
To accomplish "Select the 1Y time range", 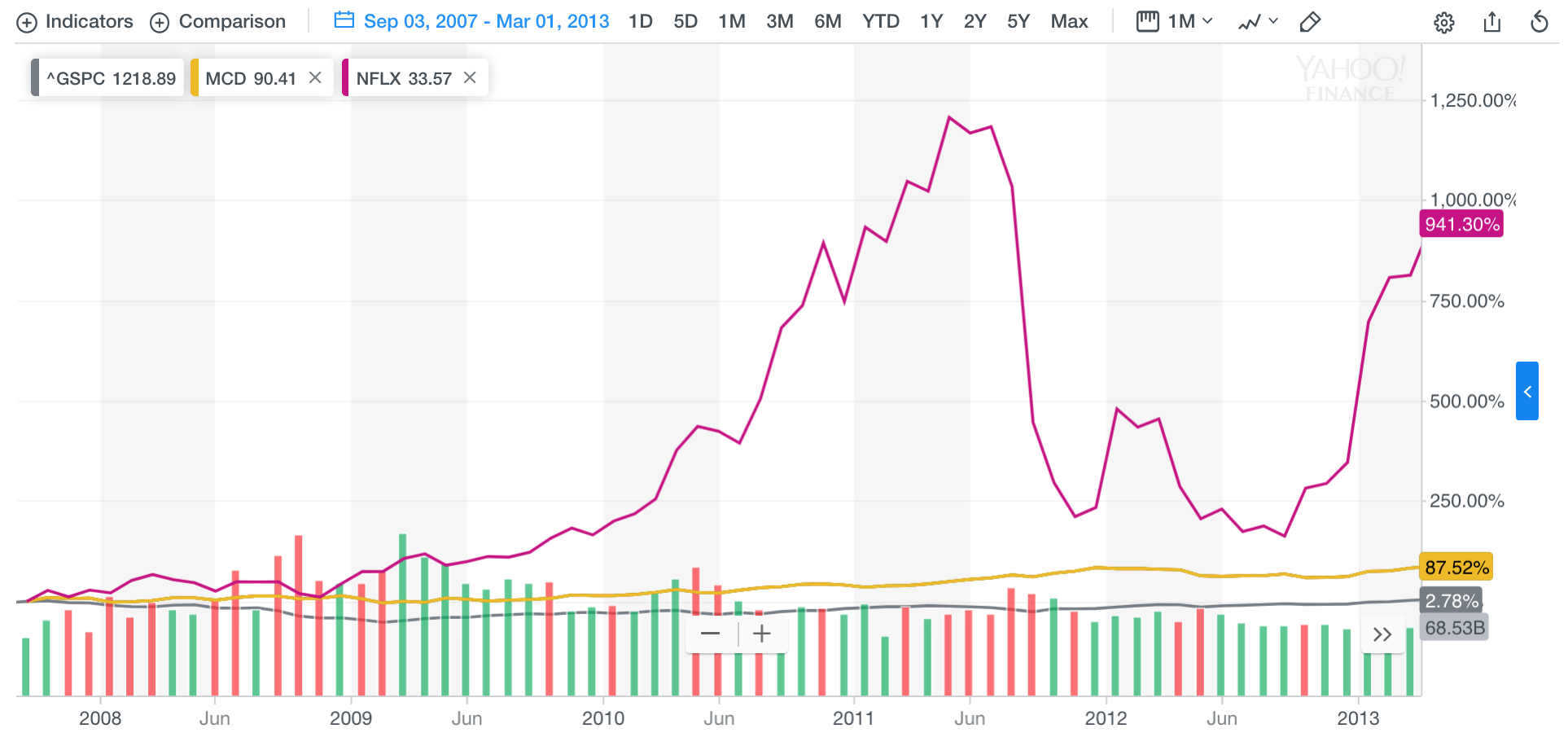I will 931,21.
